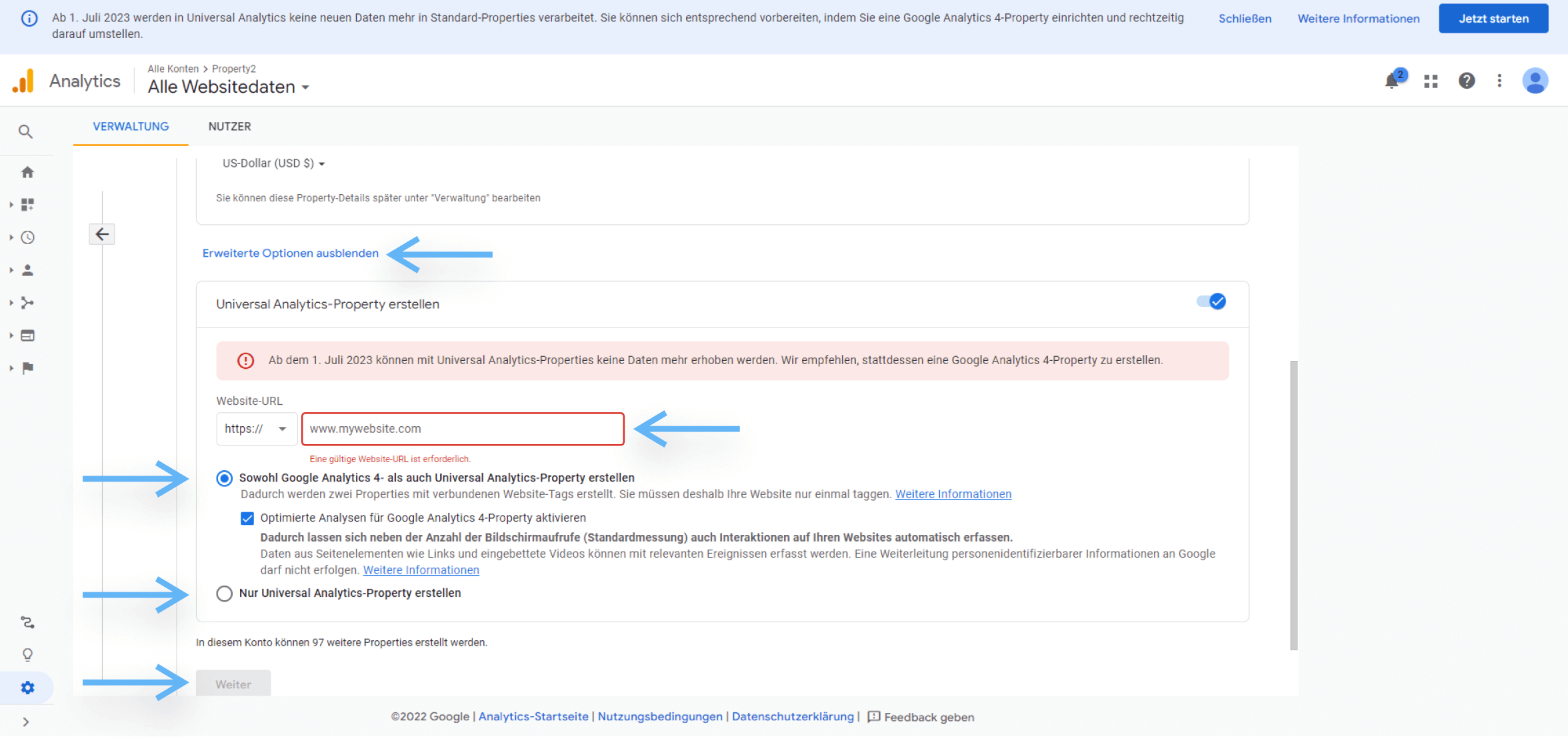Click Alle Konten breadcrumb
The height and width of the screenshot is (737, 1568).
173,69
